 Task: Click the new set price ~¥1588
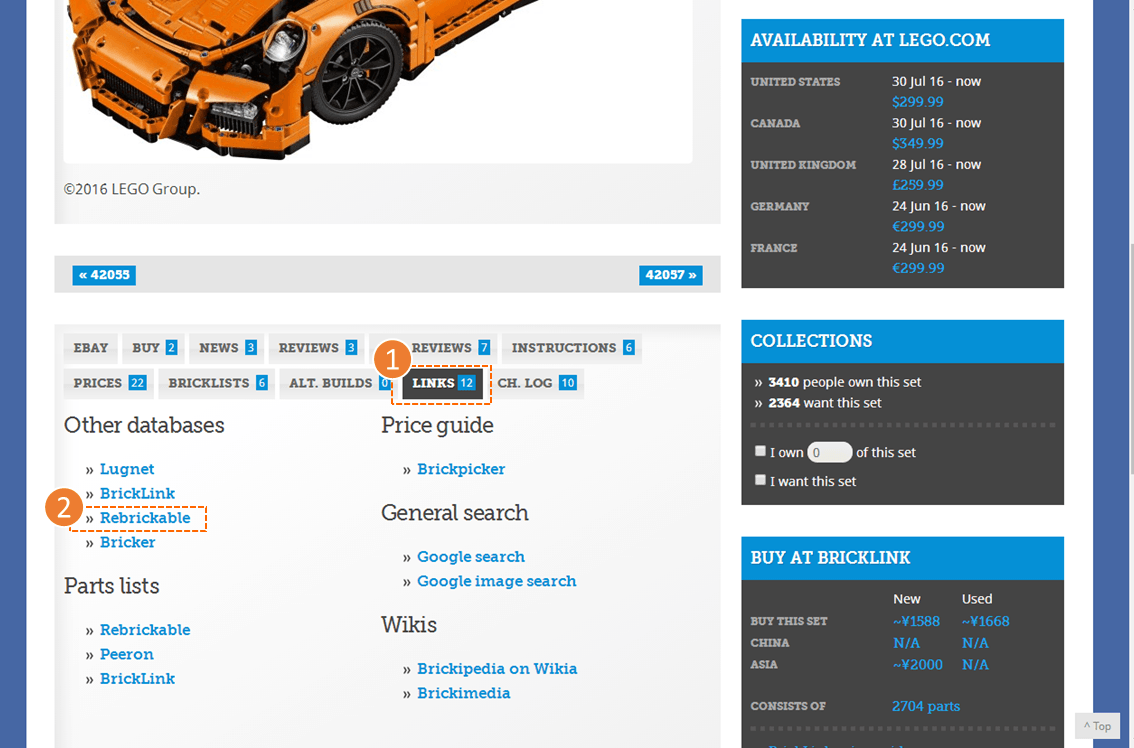click(x=916, y=621)
